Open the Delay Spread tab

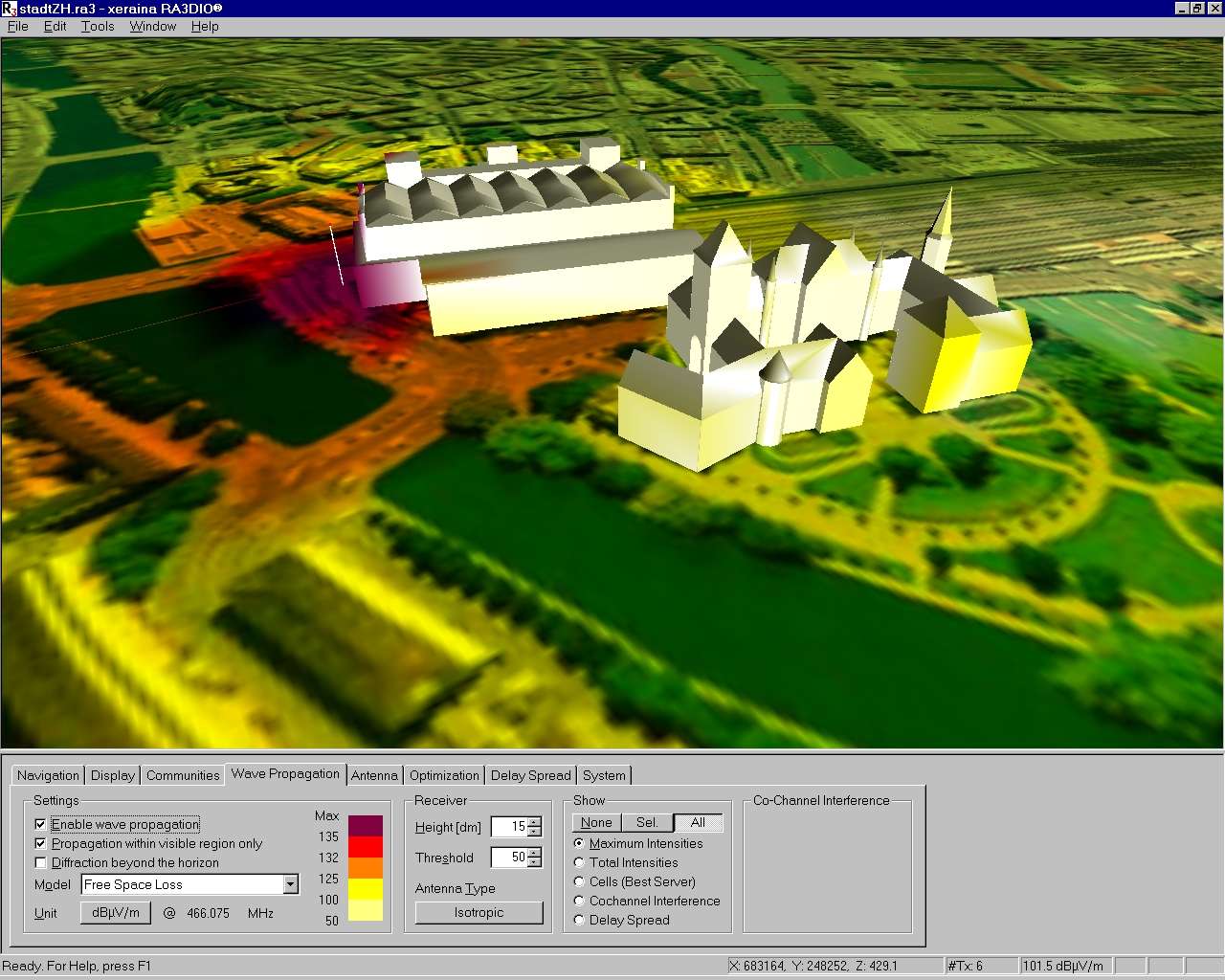pos(530,775)
